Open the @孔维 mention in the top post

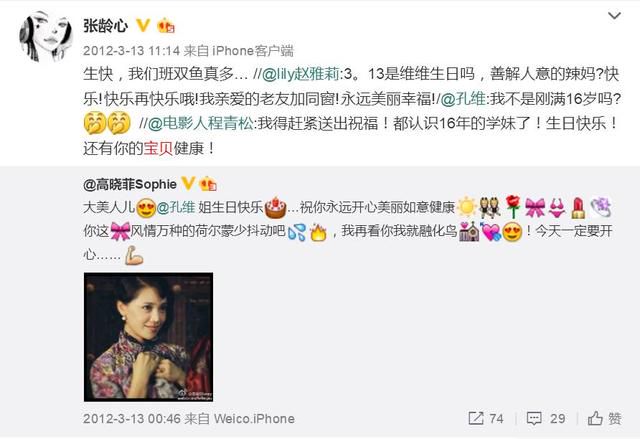(463, 99)
